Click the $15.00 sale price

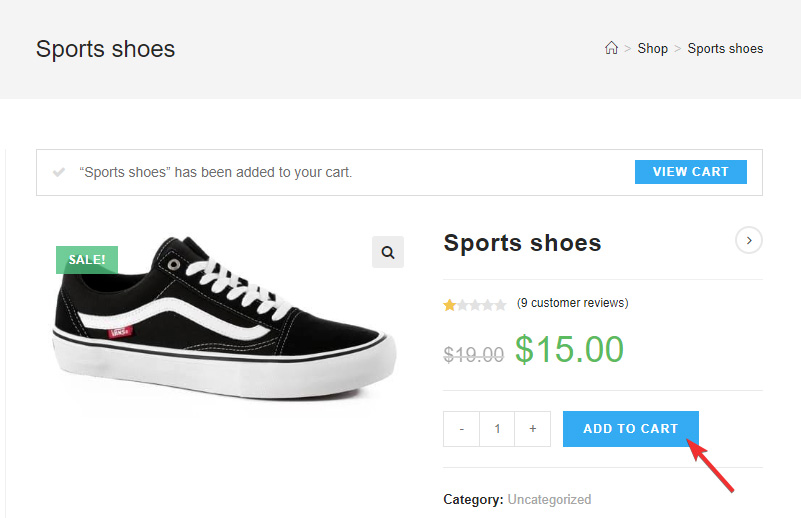pyautogui.click(x=569, y=349)
